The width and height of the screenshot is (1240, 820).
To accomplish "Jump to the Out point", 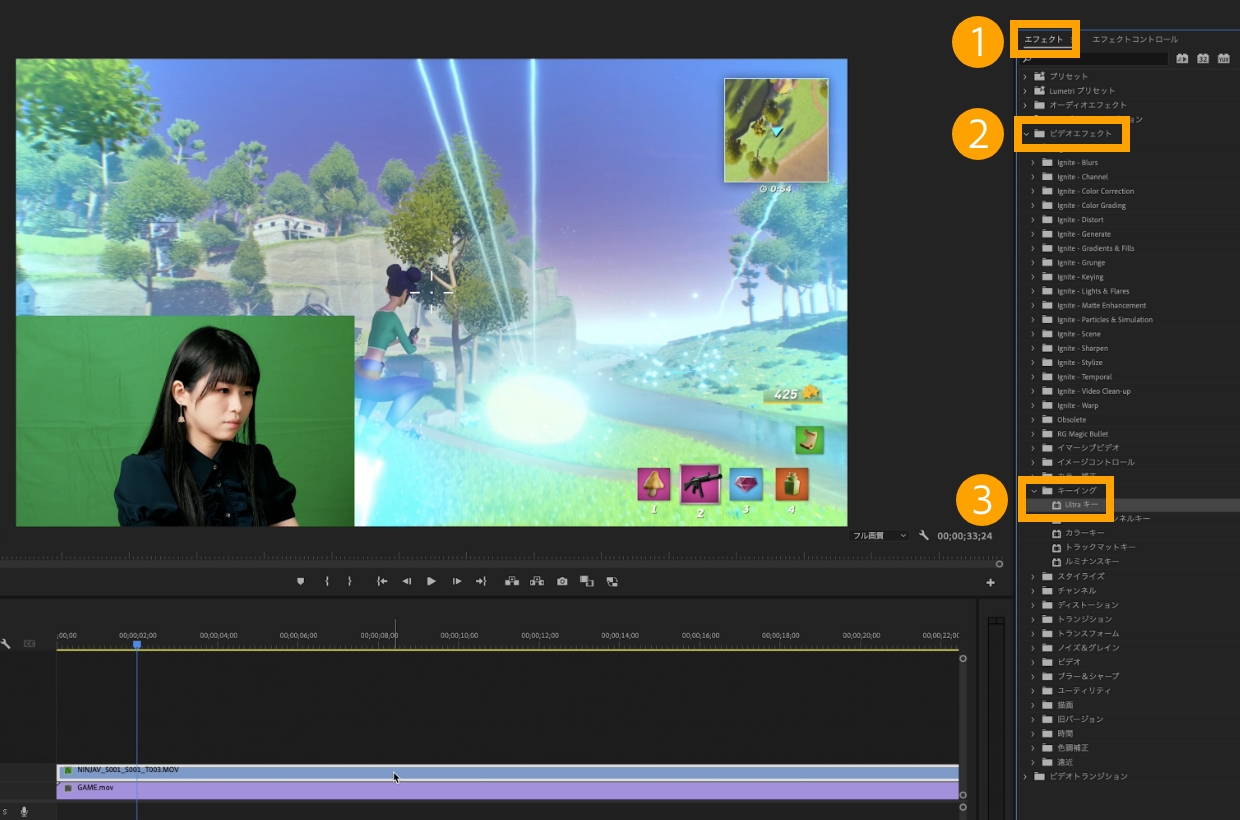I will coord(481,581).
